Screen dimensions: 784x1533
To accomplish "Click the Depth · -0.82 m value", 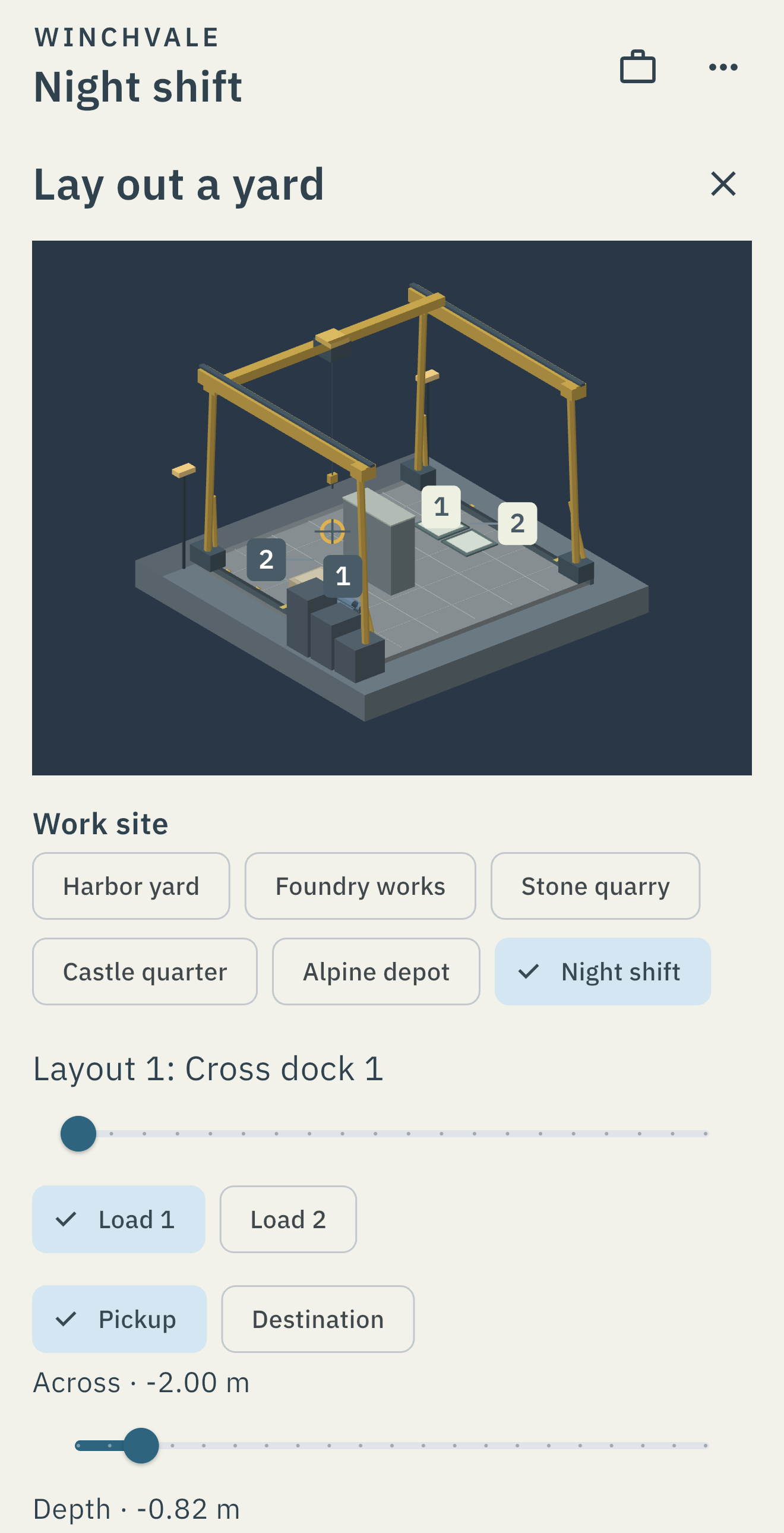I will pyautogui.click(x=136, y=1509).
